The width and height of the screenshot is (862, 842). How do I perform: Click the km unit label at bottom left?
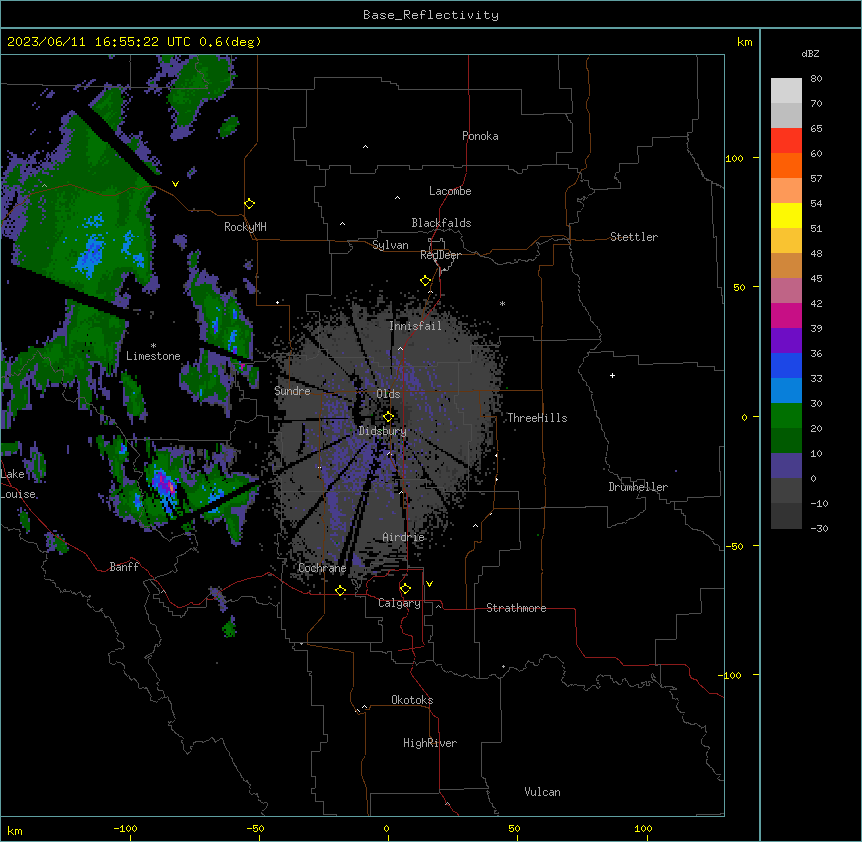tap(15, 830)
